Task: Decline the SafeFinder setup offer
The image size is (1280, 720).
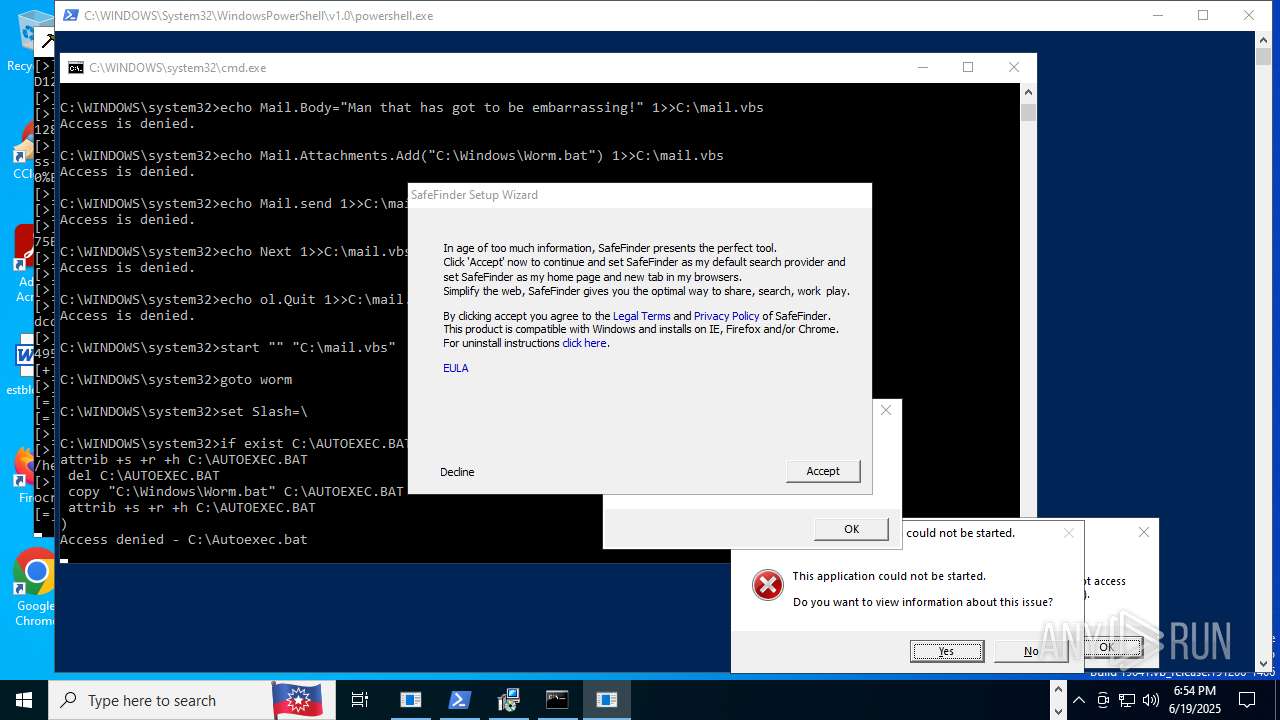Action: click(457, 472)
